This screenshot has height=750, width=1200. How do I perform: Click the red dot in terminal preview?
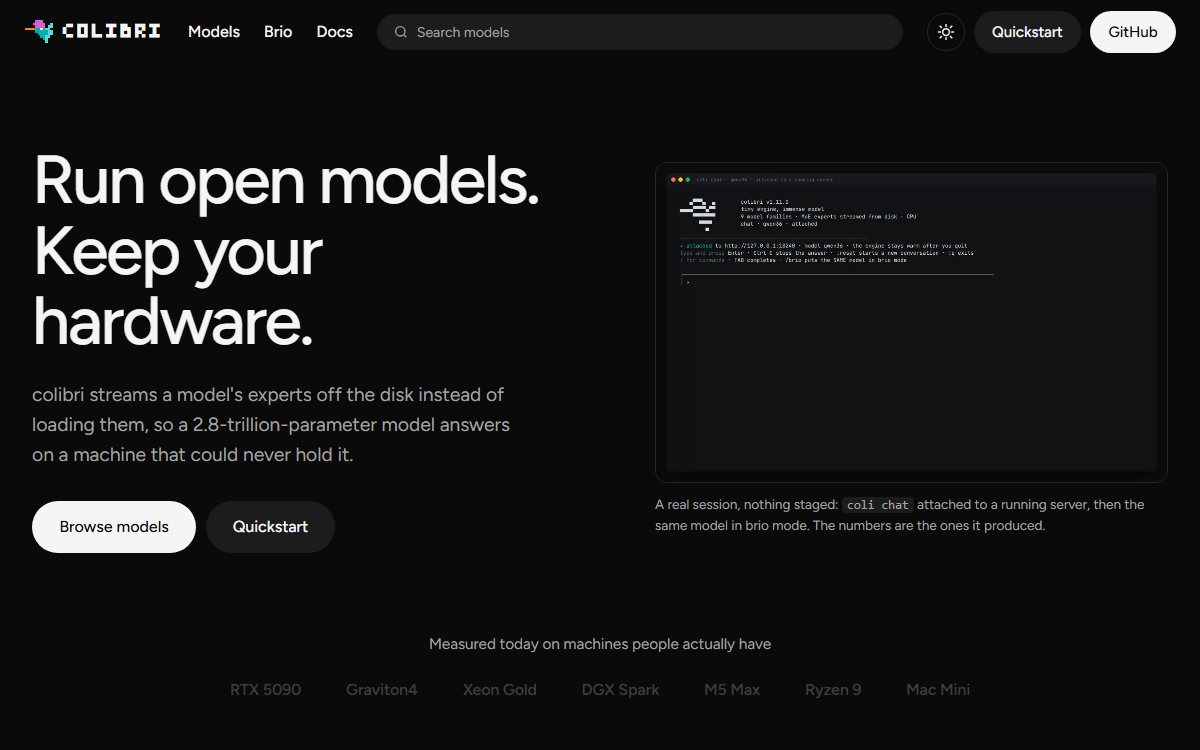click(x=674, y=179)
